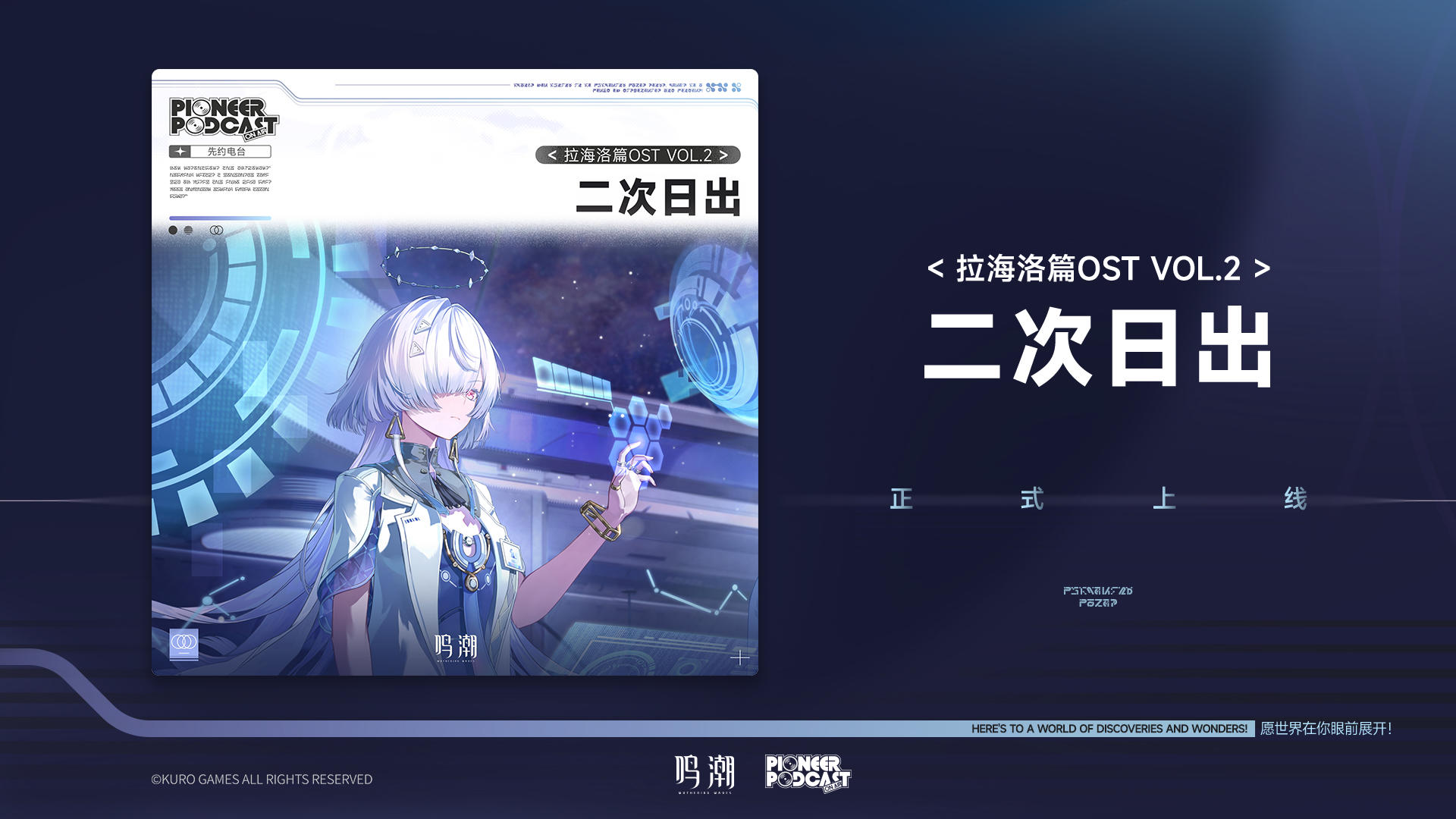Select the vinyl record icon inside the PIONEER logo

coord(201,108)
